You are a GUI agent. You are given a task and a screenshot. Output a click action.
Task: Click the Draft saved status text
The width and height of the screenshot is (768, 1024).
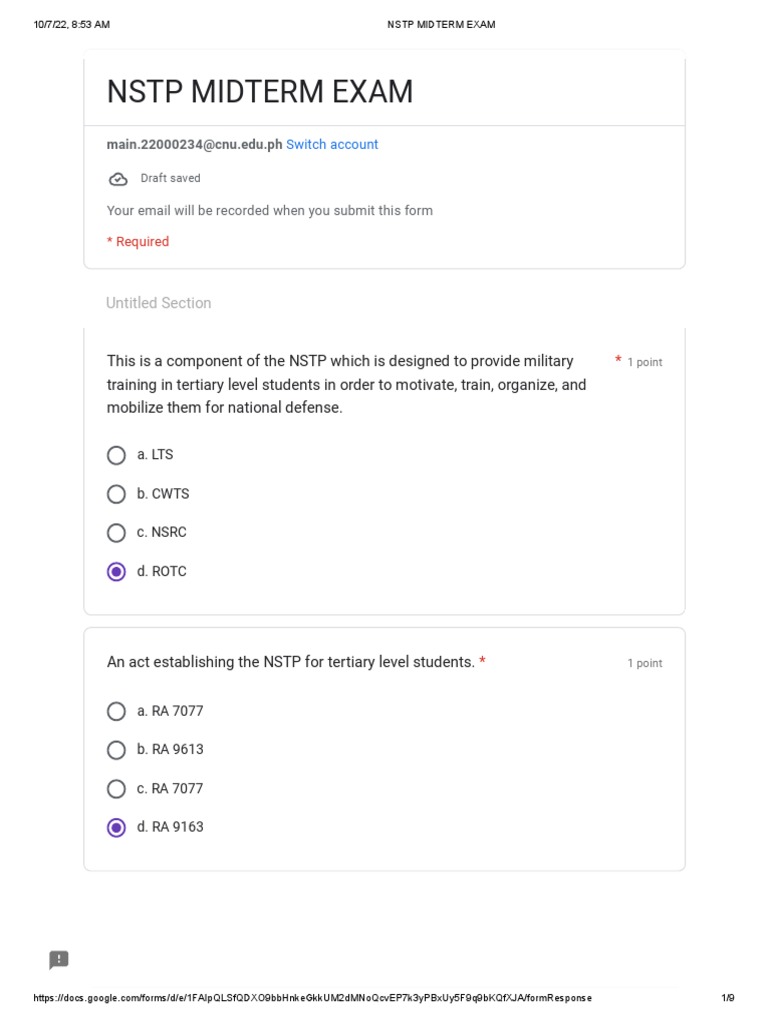coord(170,178)
